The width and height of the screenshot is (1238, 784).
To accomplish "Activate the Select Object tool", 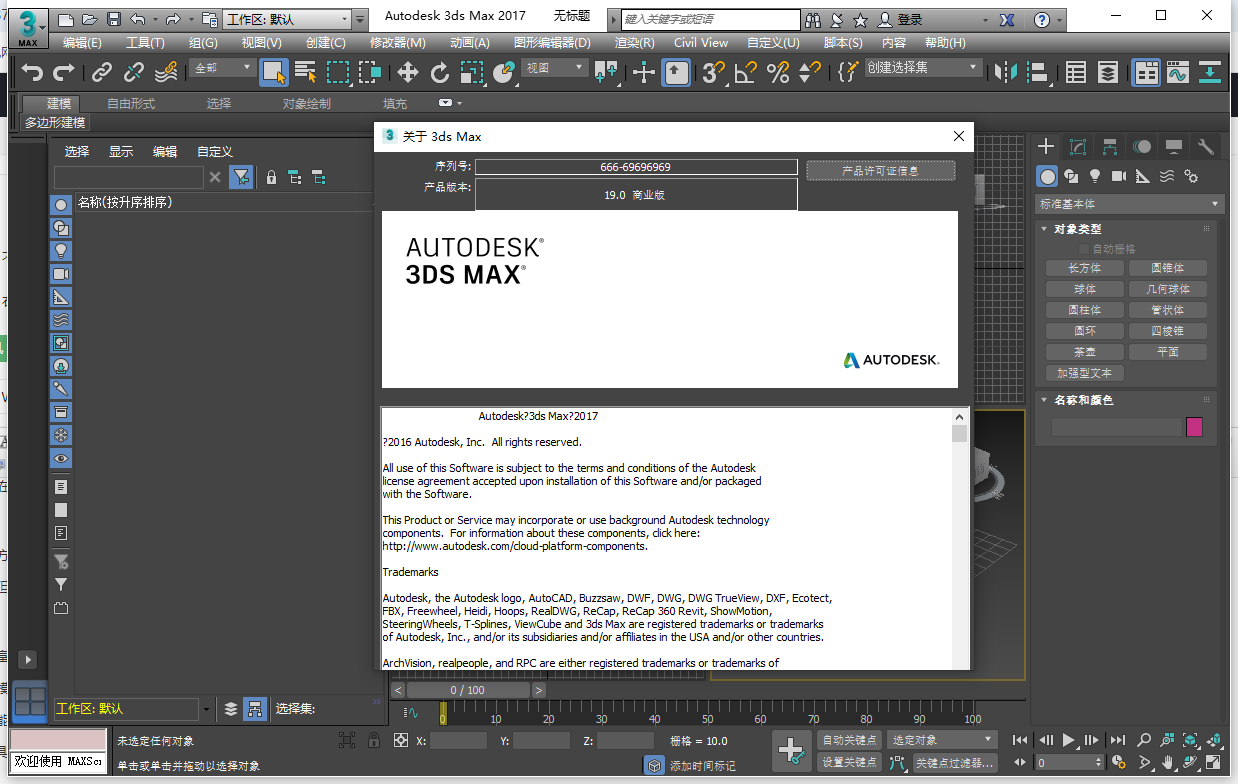I will pos(274,72).
